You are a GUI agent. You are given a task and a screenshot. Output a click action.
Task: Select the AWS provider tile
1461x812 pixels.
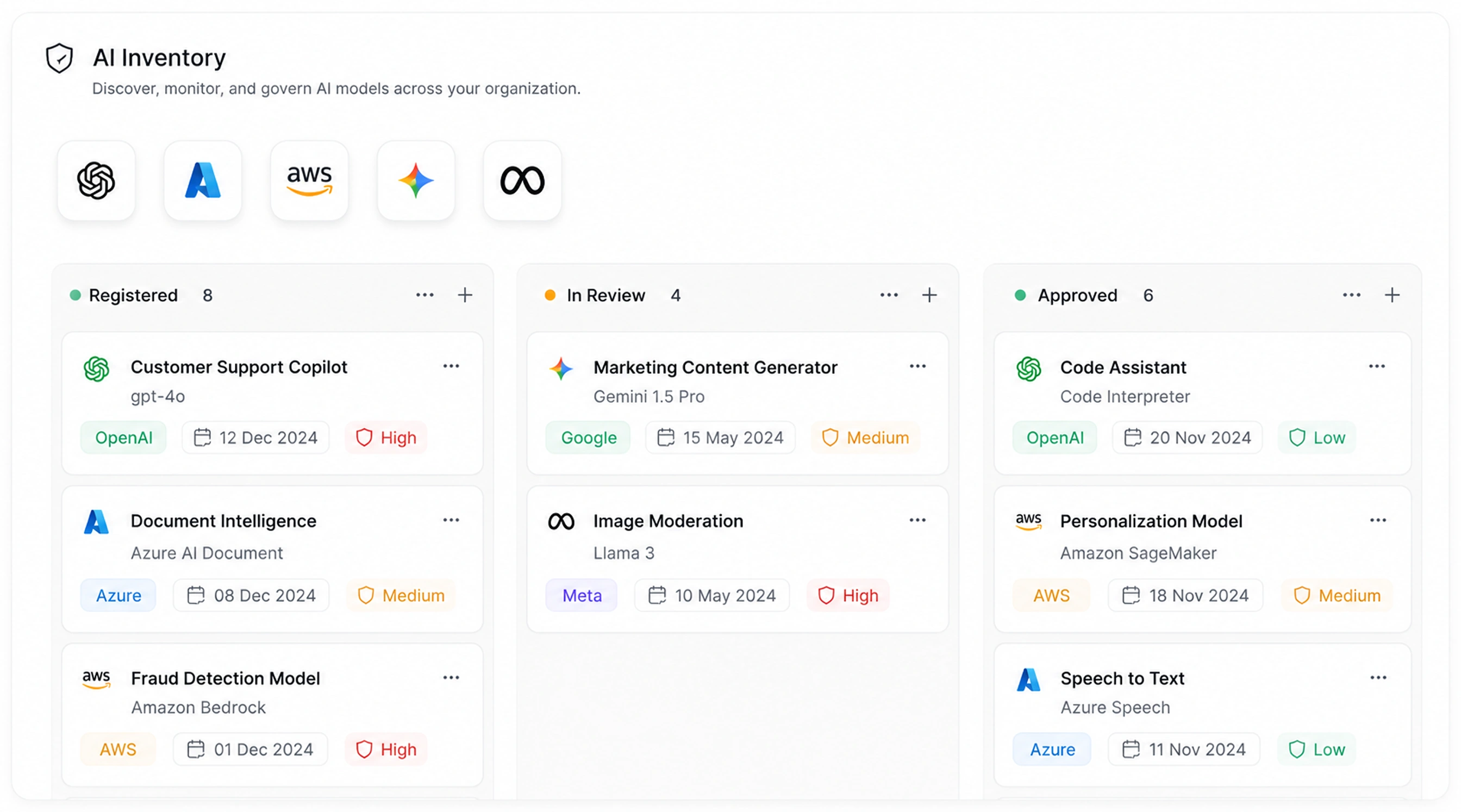pyautogui.click(x=310, y=180)
